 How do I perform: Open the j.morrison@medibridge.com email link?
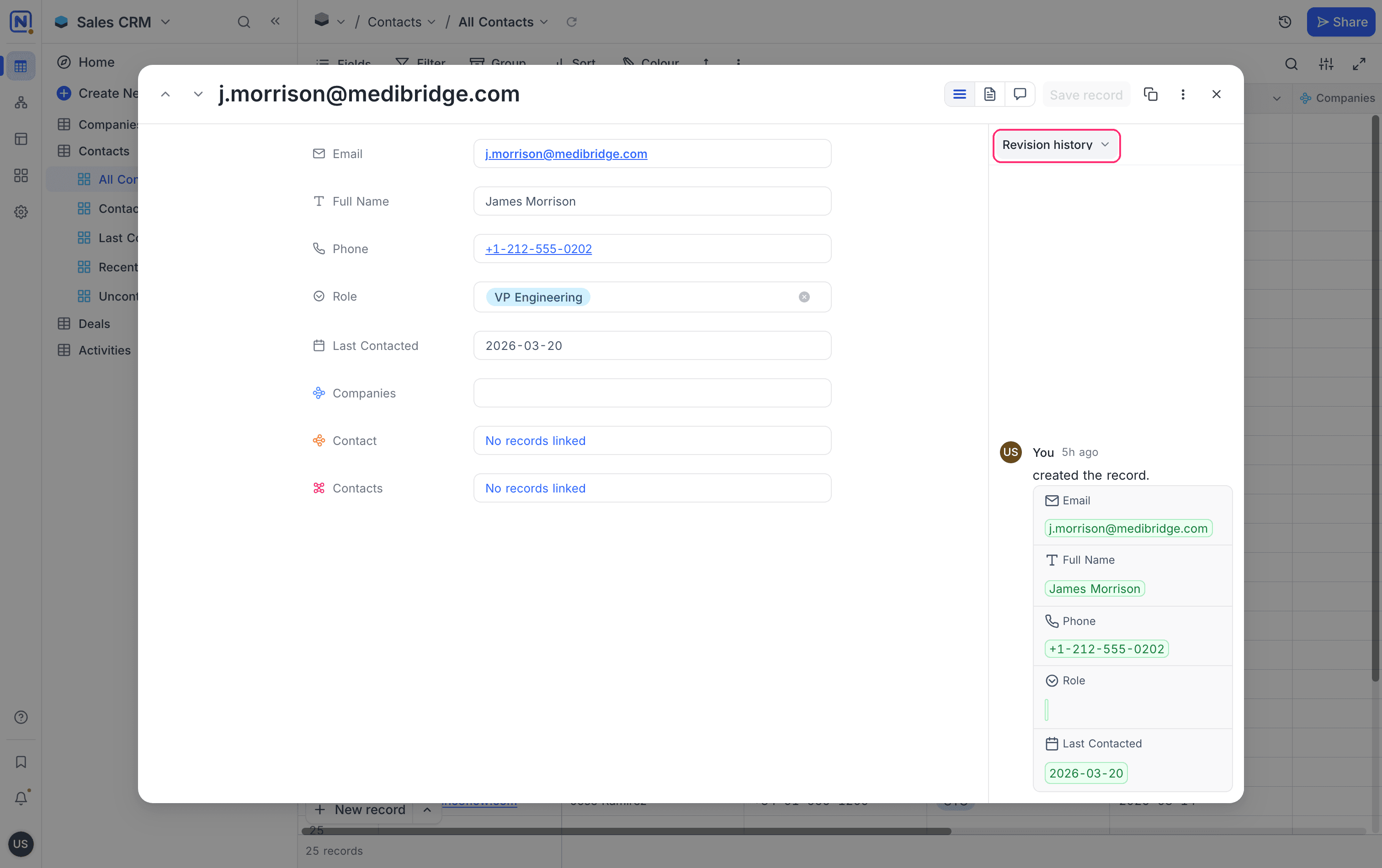click(x=566, y=154)
